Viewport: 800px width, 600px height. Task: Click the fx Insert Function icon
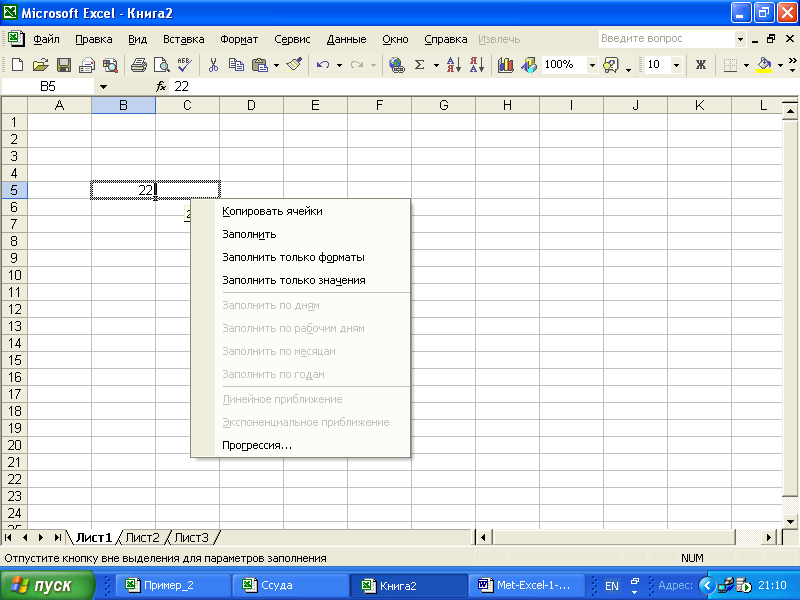[161, 86]
